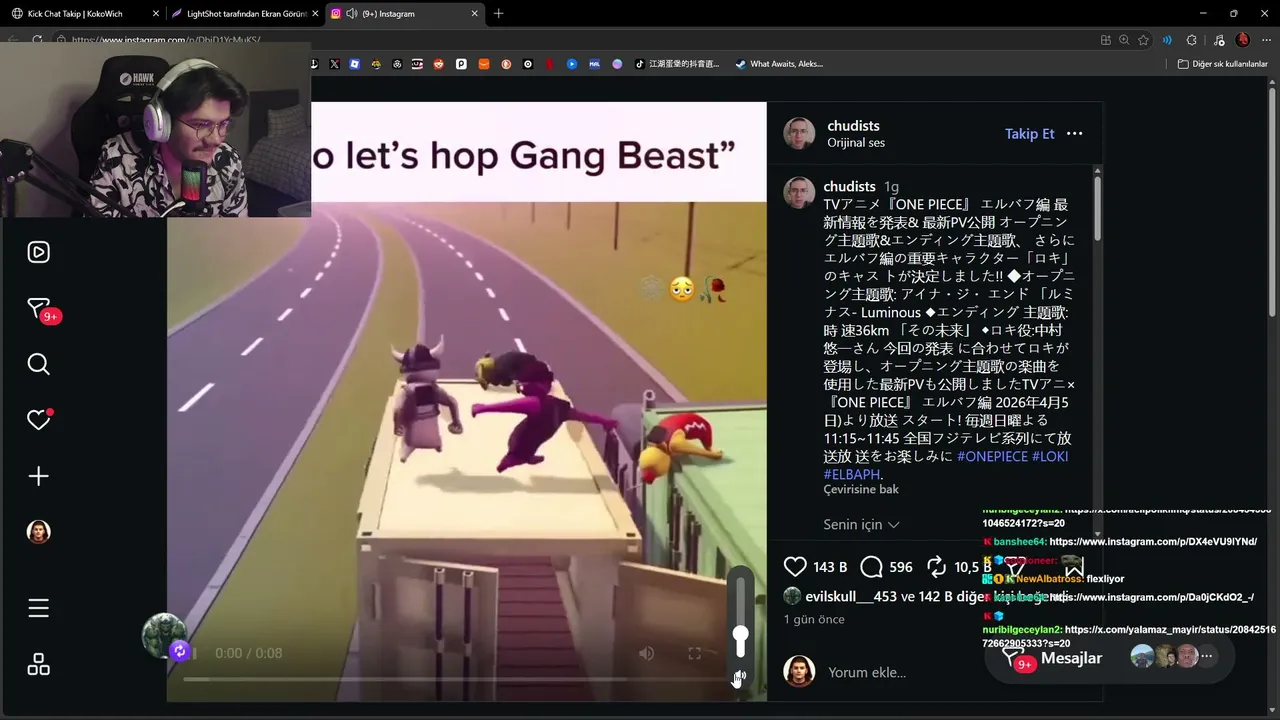Viewport: 1280px width, 720px height.
Task: Open the #LOKI hashtag
Action: [1050, 456]
